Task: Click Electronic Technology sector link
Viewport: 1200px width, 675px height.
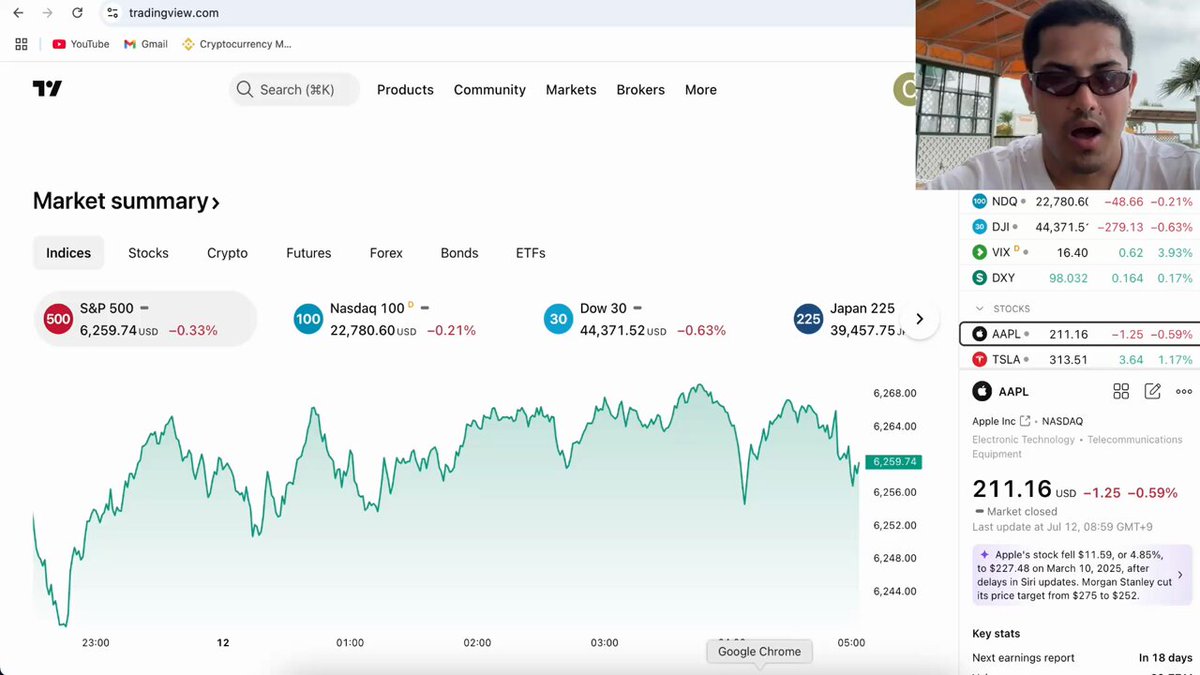Action: (x=1023, y=439)
